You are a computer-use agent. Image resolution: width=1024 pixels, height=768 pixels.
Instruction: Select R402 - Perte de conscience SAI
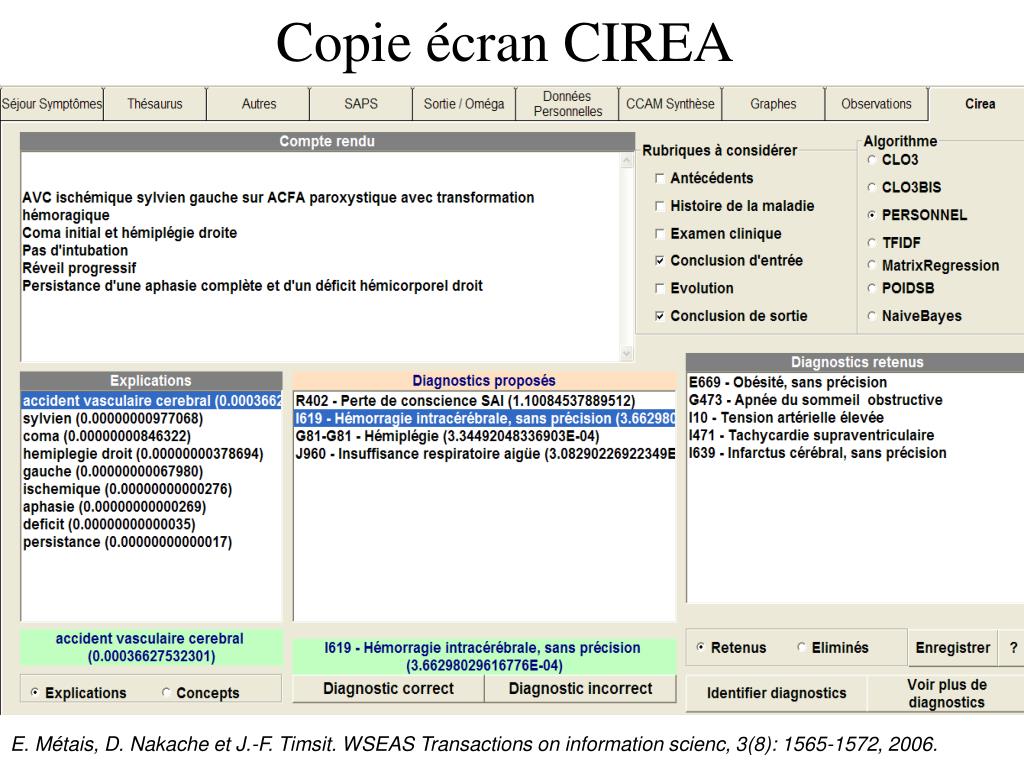point(485,400)
